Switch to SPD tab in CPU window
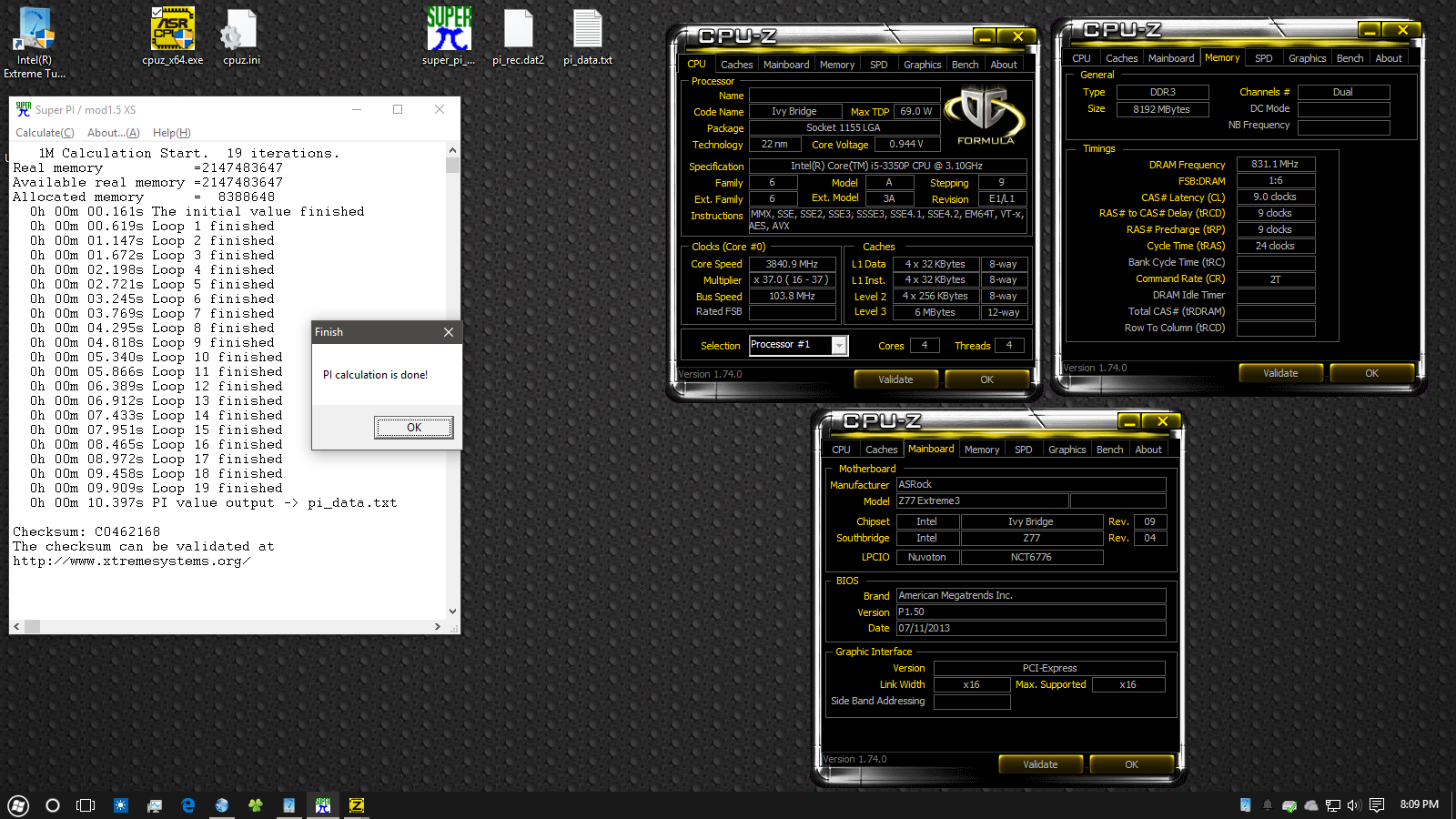 [x=878, y=65]
